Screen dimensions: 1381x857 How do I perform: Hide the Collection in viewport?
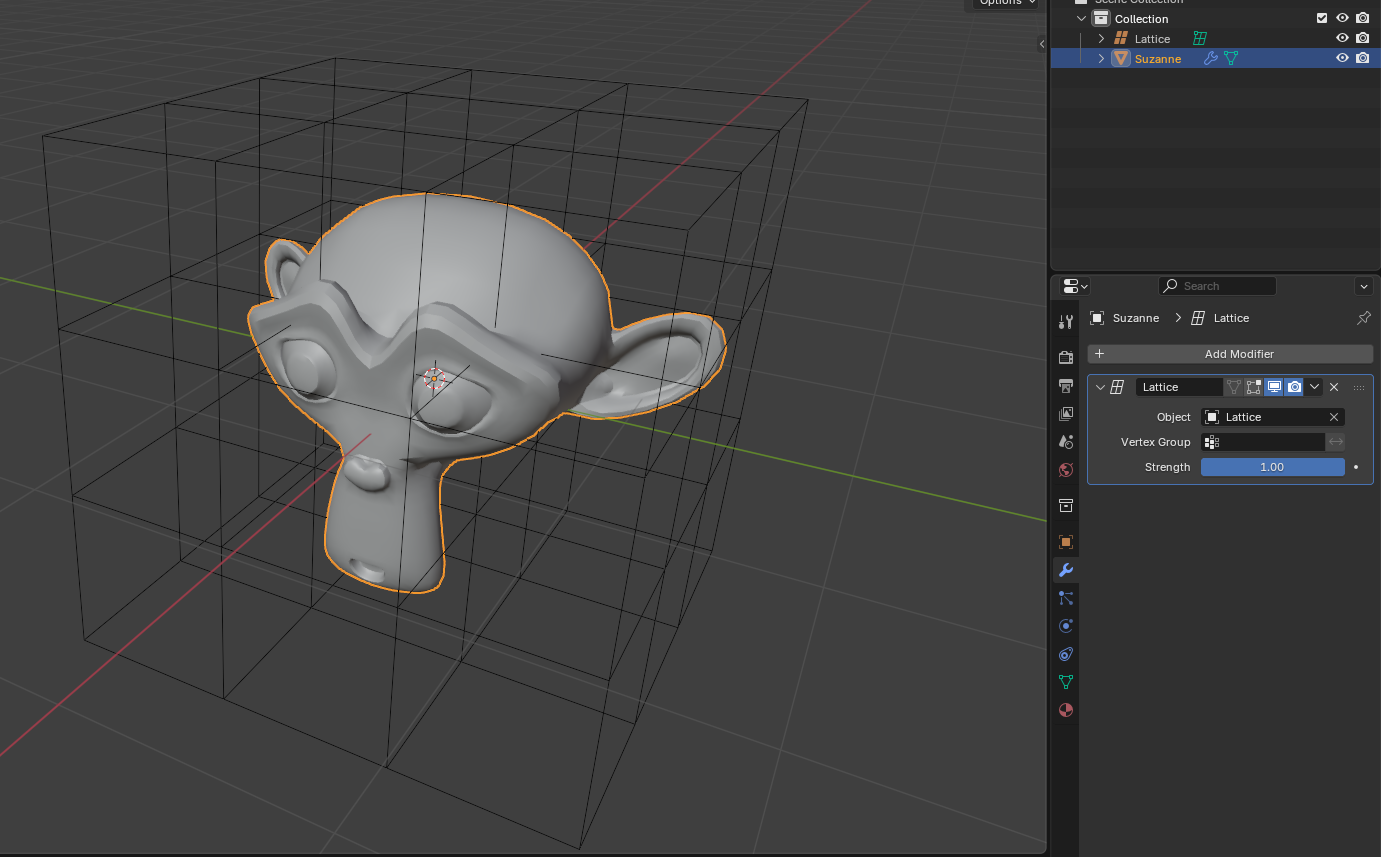click(x=1343, y=19)
